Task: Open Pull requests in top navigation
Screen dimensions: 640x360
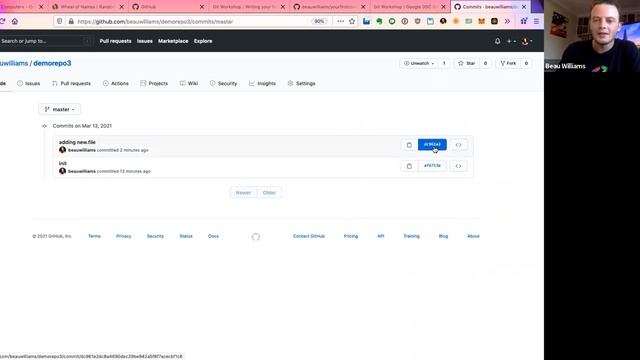Action: coord(116,41)
